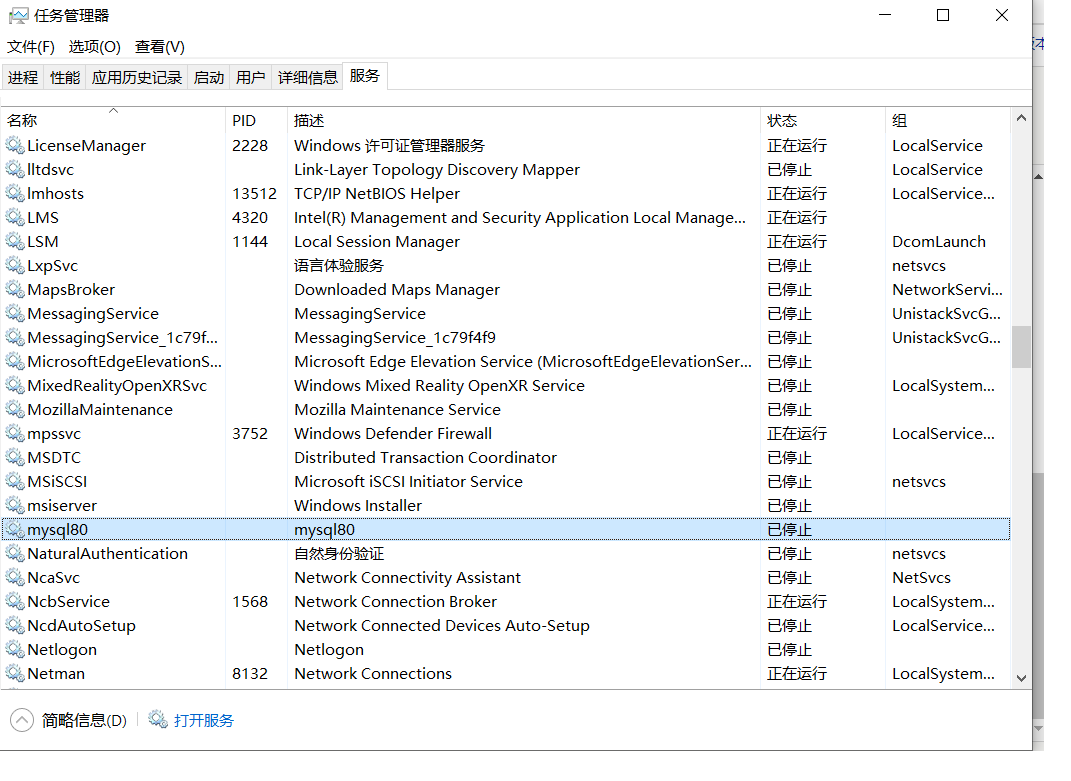
Task: Click the MessagingService name cell
Action: click(93, 314)
